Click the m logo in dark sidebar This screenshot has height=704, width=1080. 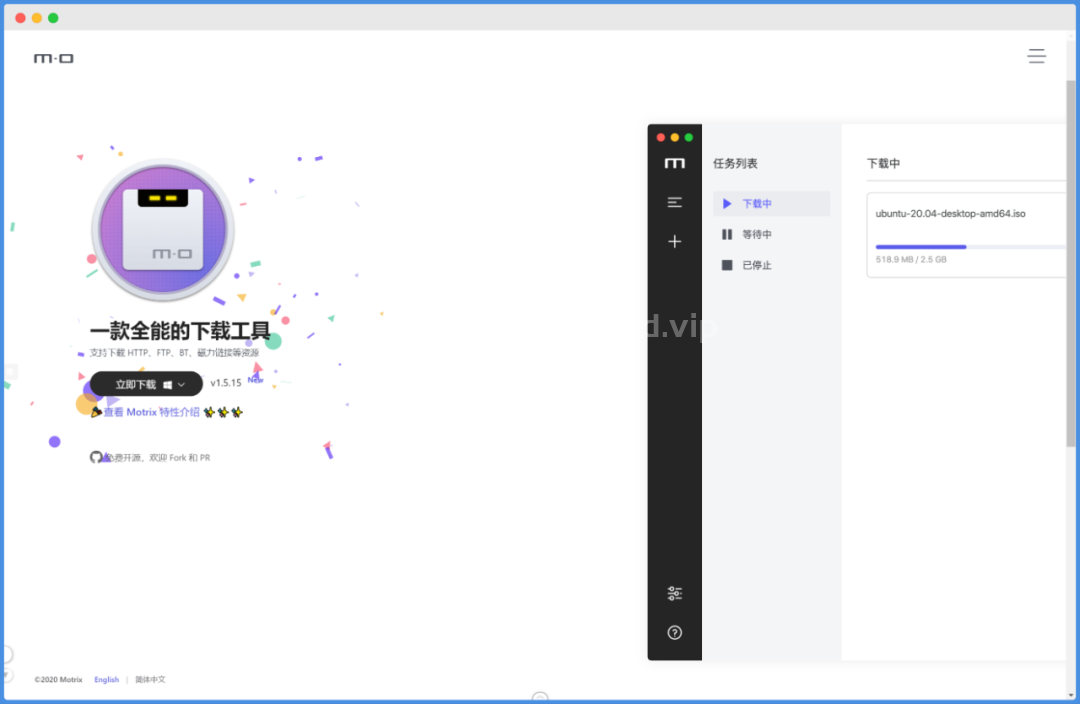tap(674, 163)
